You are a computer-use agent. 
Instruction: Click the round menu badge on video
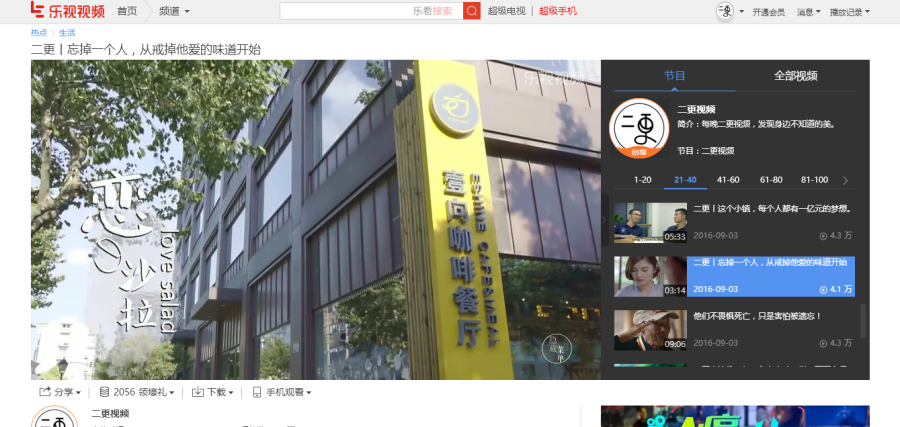tap(556, 348)
